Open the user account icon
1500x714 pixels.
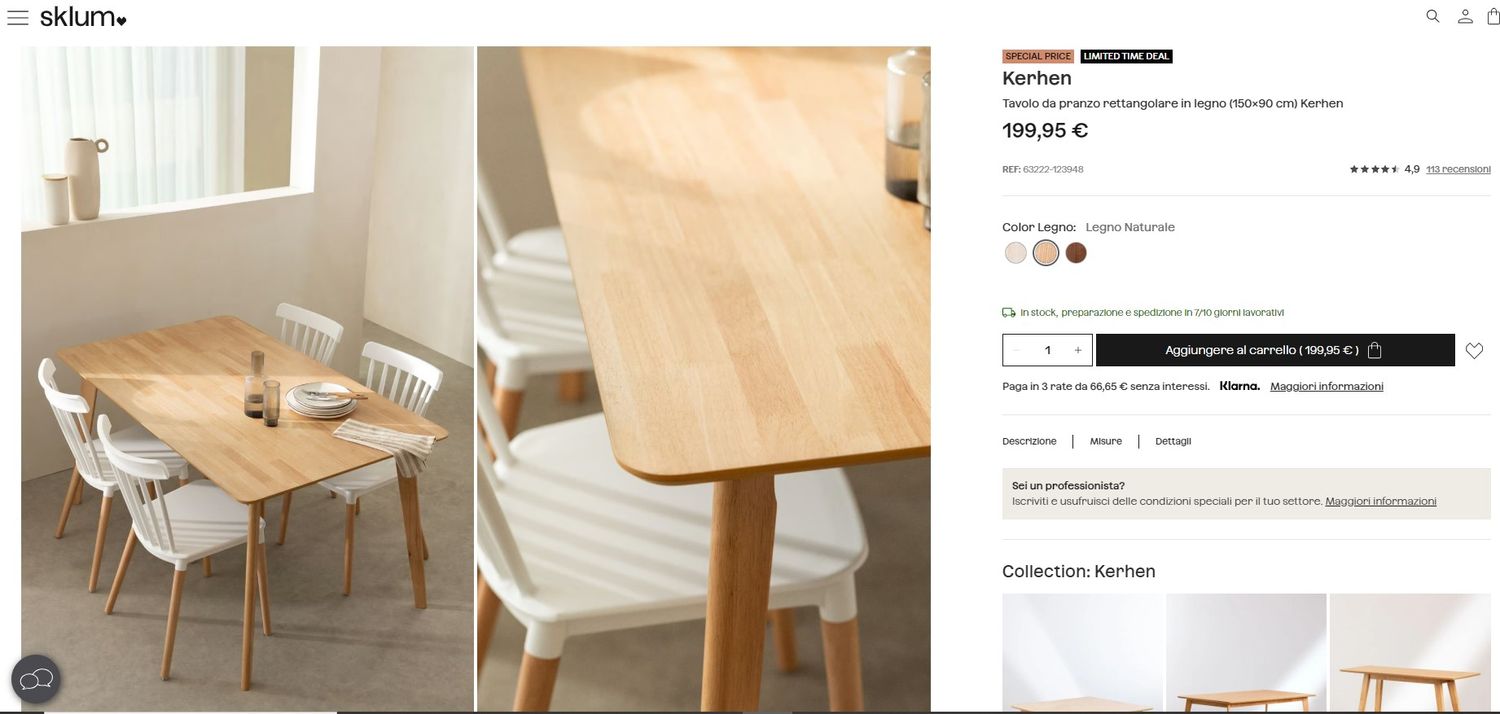(1465, 16)
